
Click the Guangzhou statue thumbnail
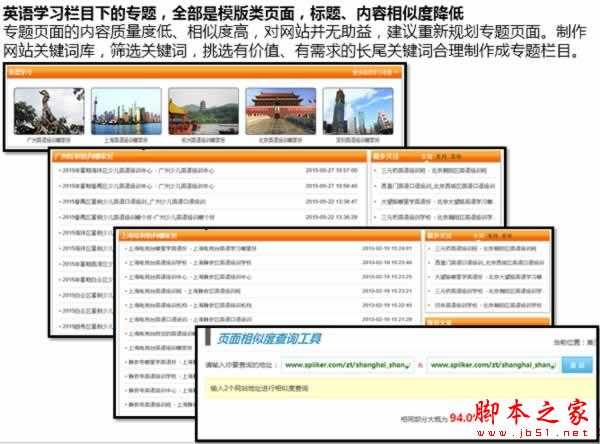click(44, 110)
